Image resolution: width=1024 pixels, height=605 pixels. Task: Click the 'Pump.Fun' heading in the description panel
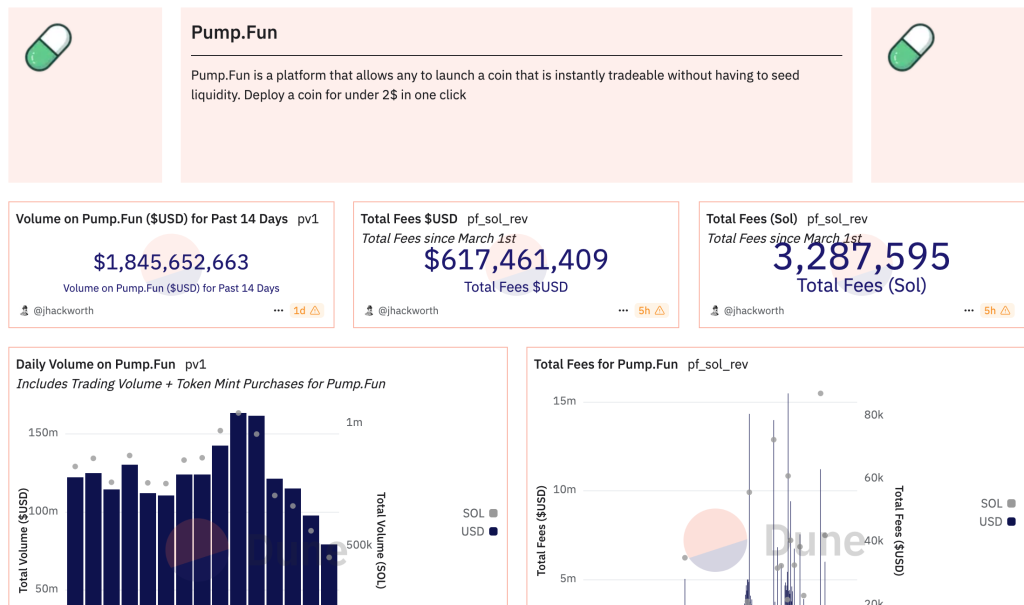234,33
